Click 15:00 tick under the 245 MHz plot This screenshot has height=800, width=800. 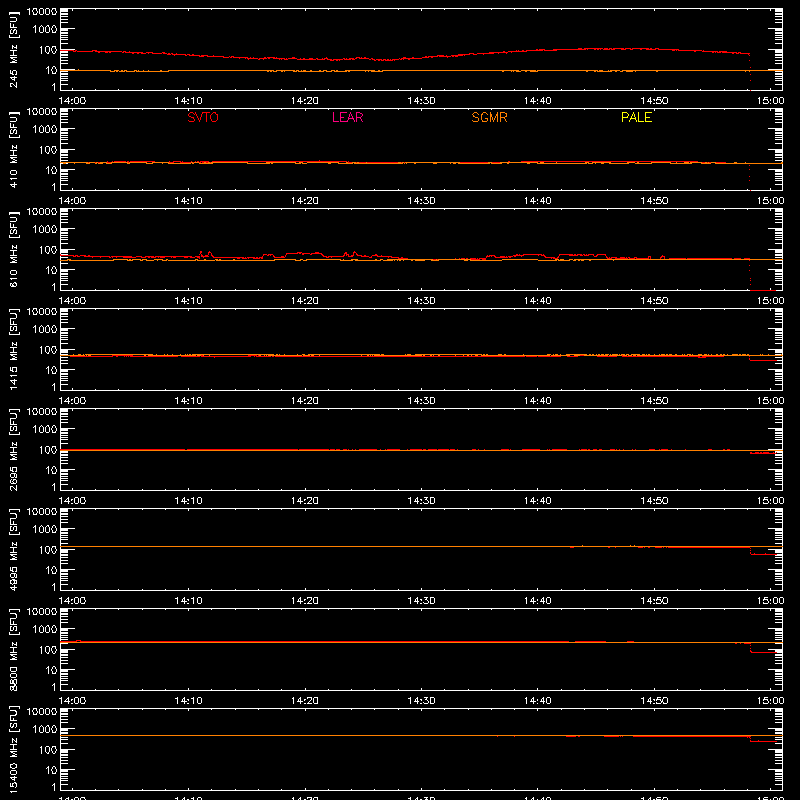[770, 101]
